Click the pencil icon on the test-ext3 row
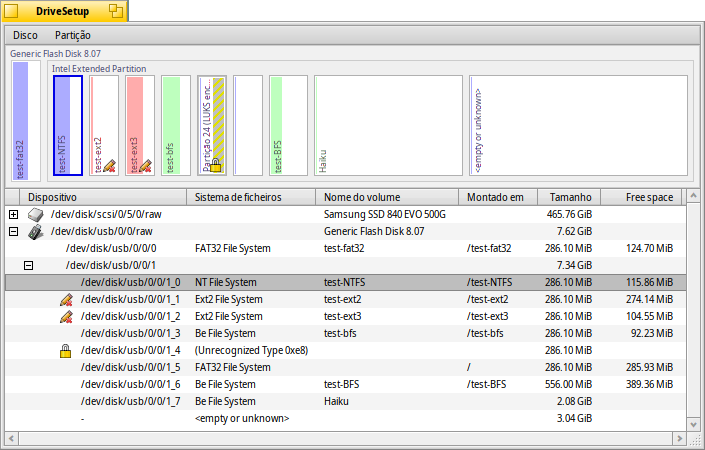The width and height of the screenshot is (705, 450). pyautogui.click(x=66, y=316)
